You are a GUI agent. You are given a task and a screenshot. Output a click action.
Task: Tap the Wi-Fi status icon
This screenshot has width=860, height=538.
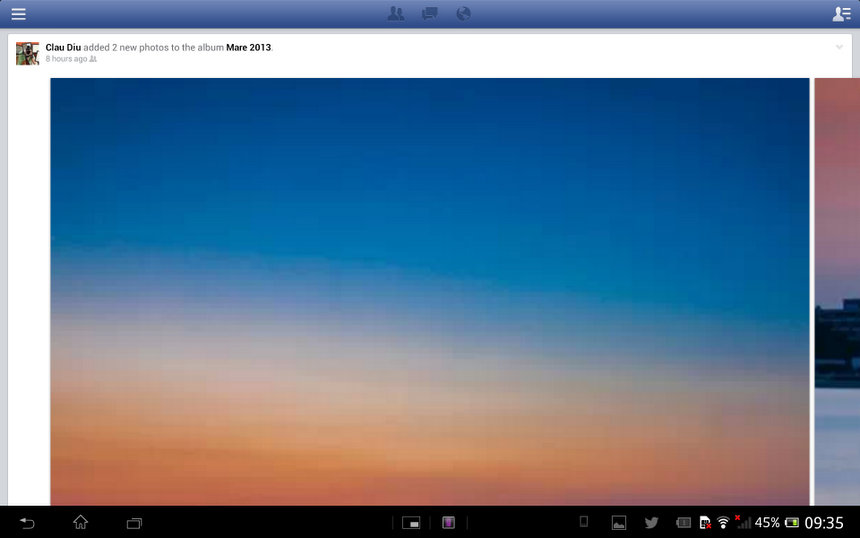[x=723, y=523]
